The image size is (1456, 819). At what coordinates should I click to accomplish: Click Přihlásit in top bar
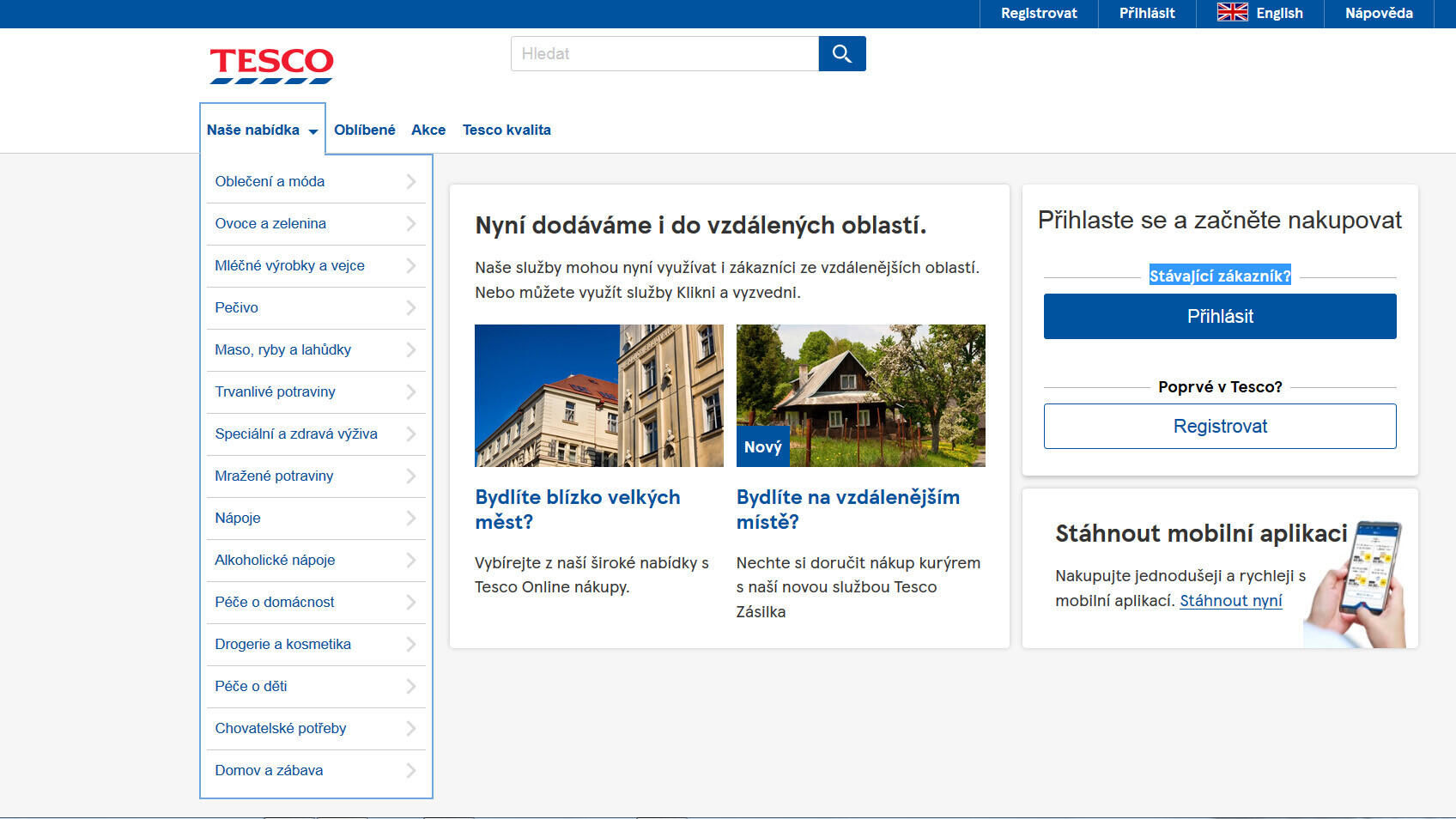coord(1147,13)
